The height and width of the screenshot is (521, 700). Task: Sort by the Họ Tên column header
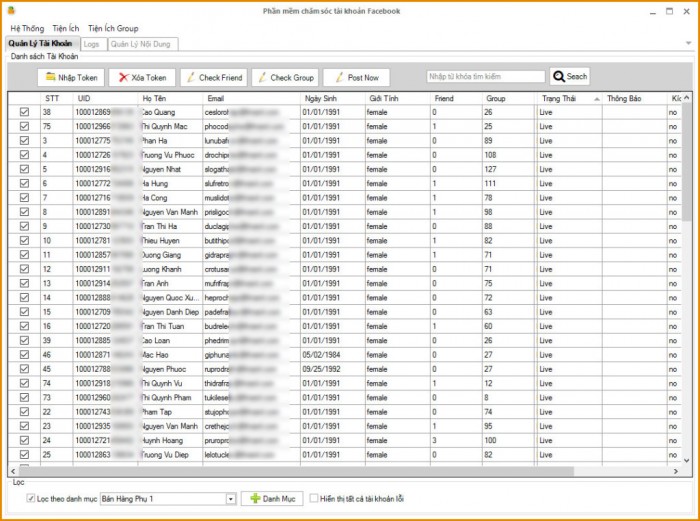click(x=170, y=98)
